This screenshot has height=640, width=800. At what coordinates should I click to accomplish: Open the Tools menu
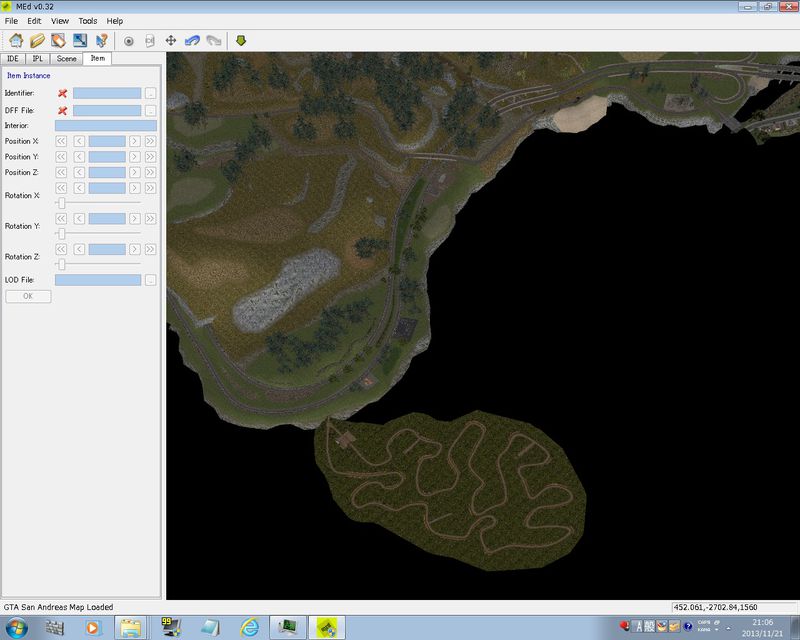(87, 21)
